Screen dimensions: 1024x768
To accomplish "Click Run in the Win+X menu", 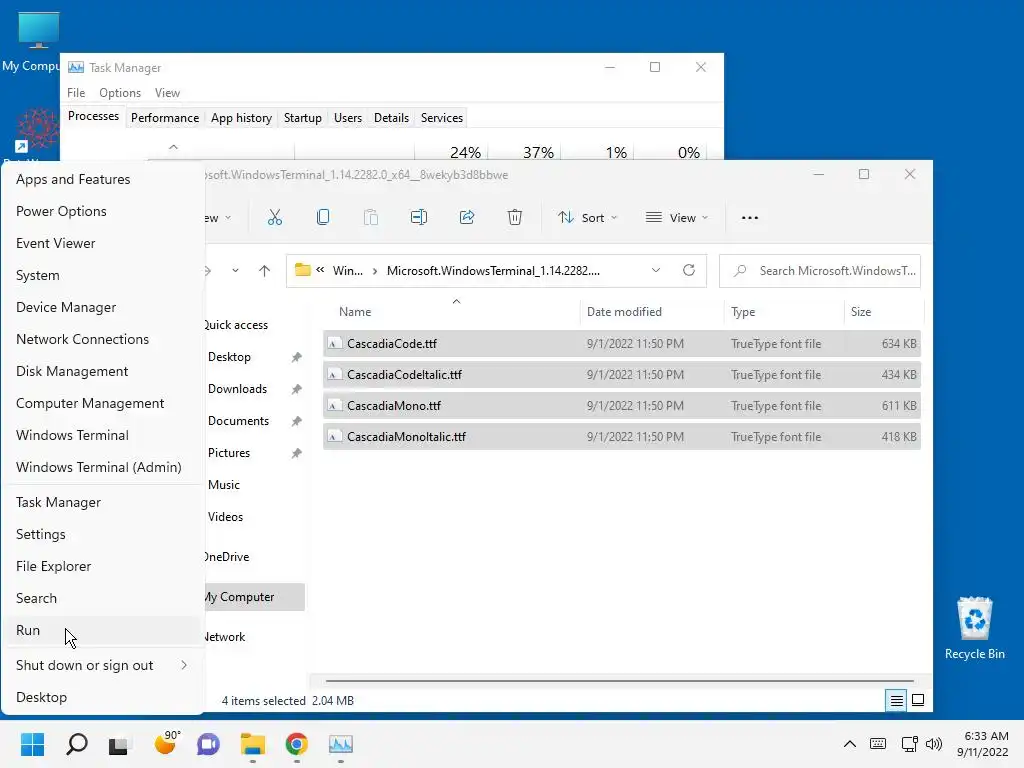I will (x=103, y=630).
